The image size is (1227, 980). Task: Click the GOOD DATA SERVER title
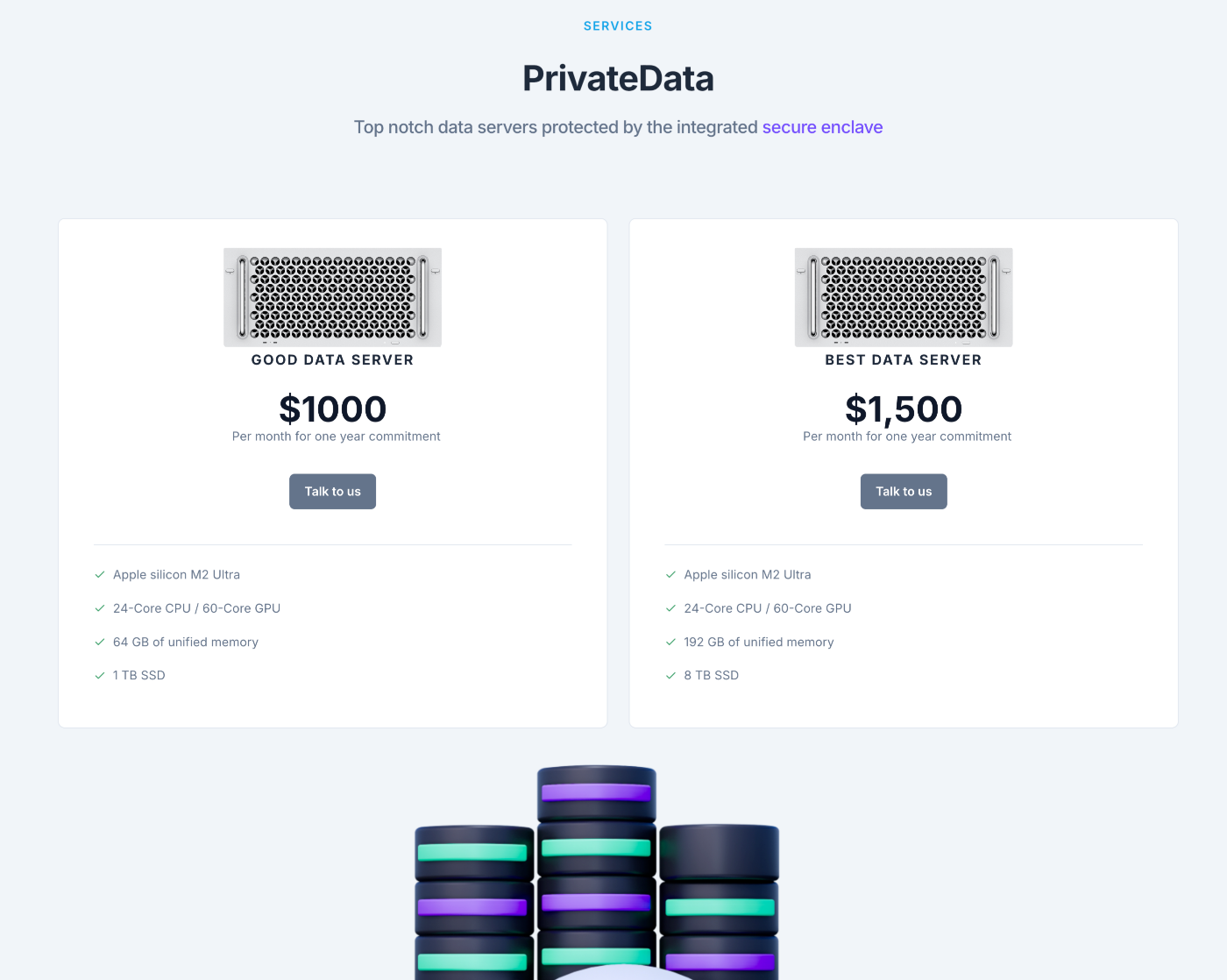click(332, 360)
